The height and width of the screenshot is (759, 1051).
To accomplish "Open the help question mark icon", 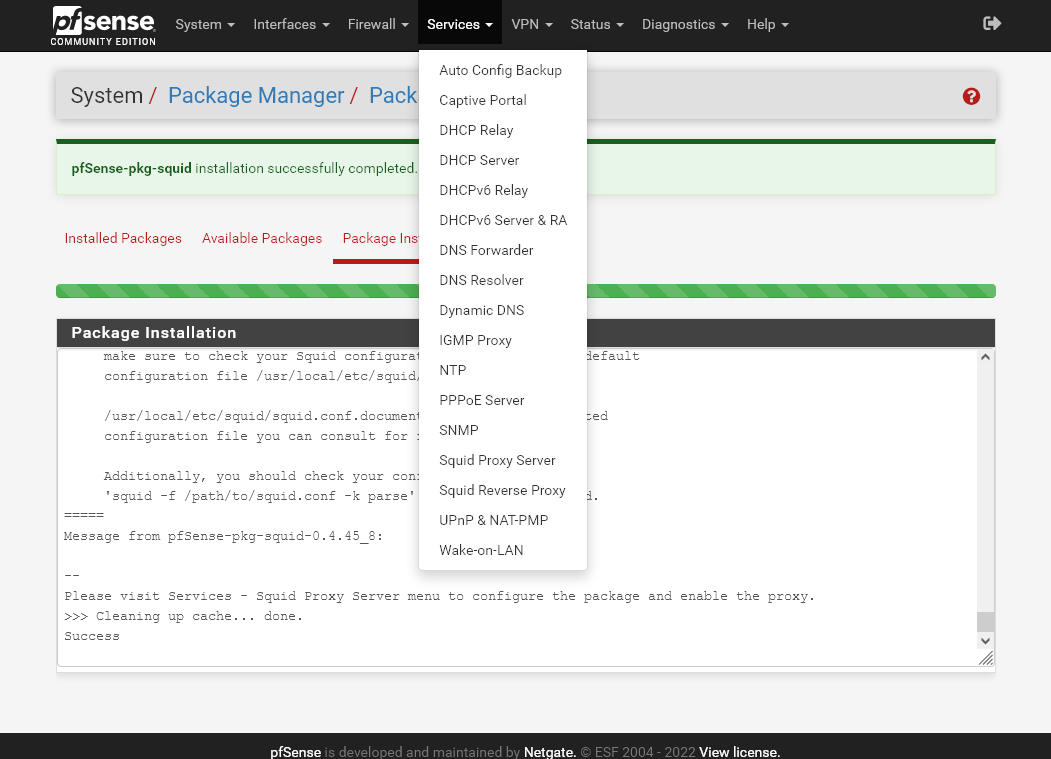I will [971, 96].
